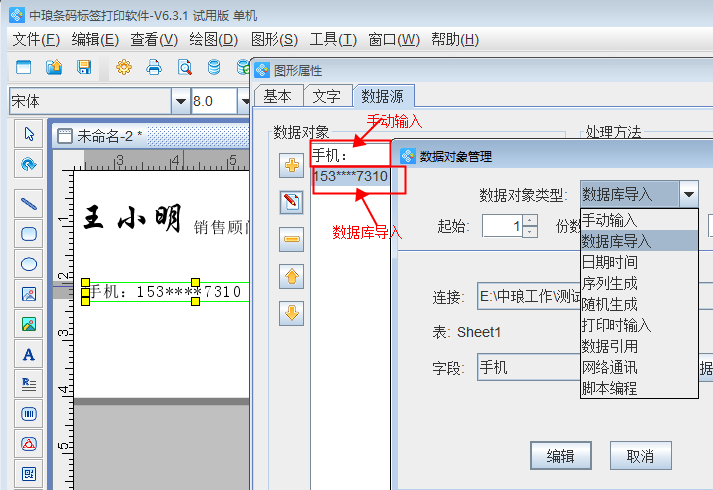Click the 编辑 button

point(560,456)
